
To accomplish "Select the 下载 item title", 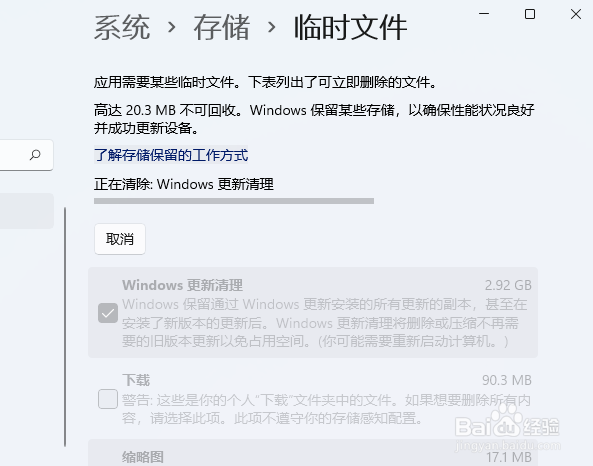I will point(136,380).
